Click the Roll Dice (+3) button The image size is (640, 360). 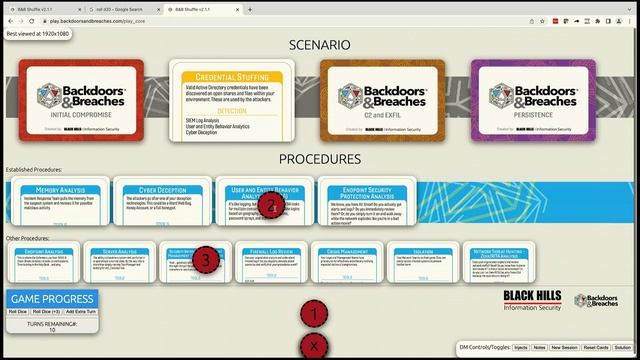pos(46,311)
